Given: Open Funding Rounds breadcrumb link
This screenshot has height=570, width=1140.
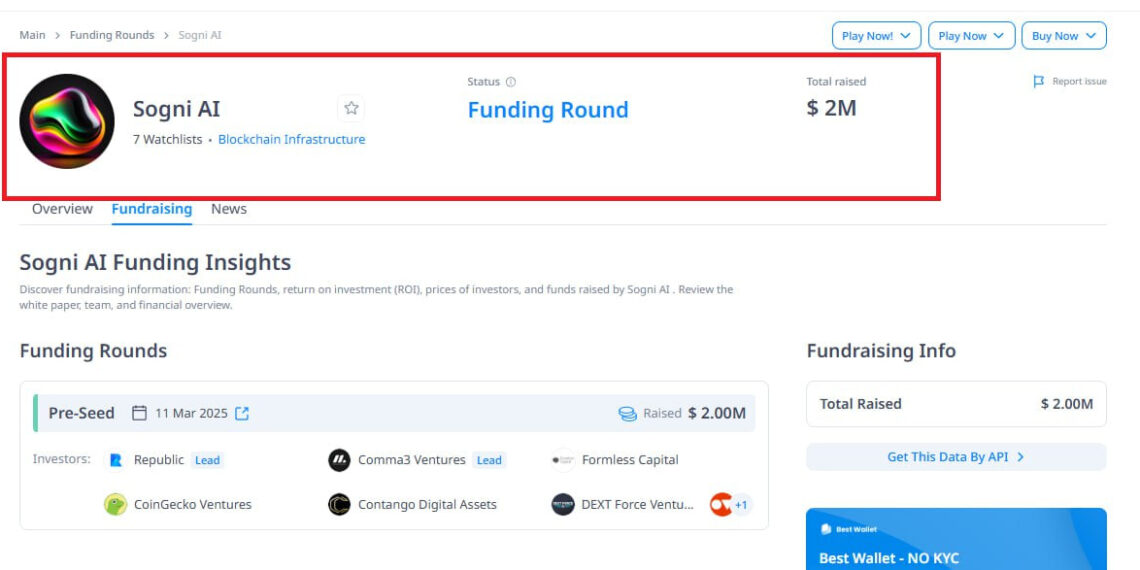Looking at the screenshot, I should point(112,35).
